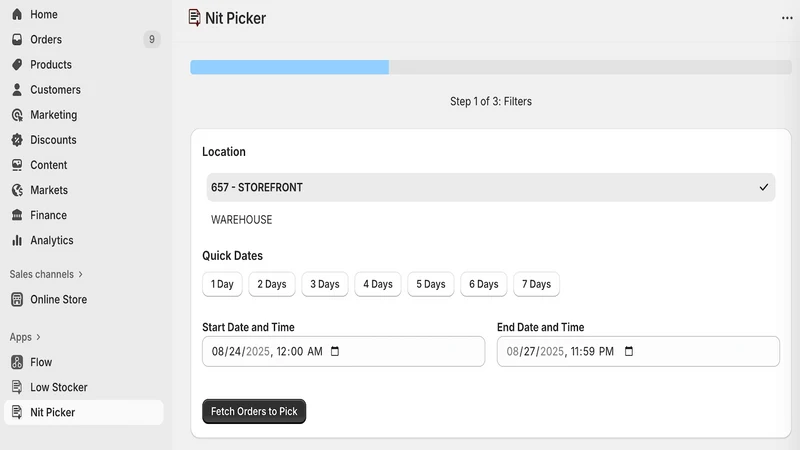800x450 pixels.
Task: Click the Nit Picker header icon
Action: 194,18
